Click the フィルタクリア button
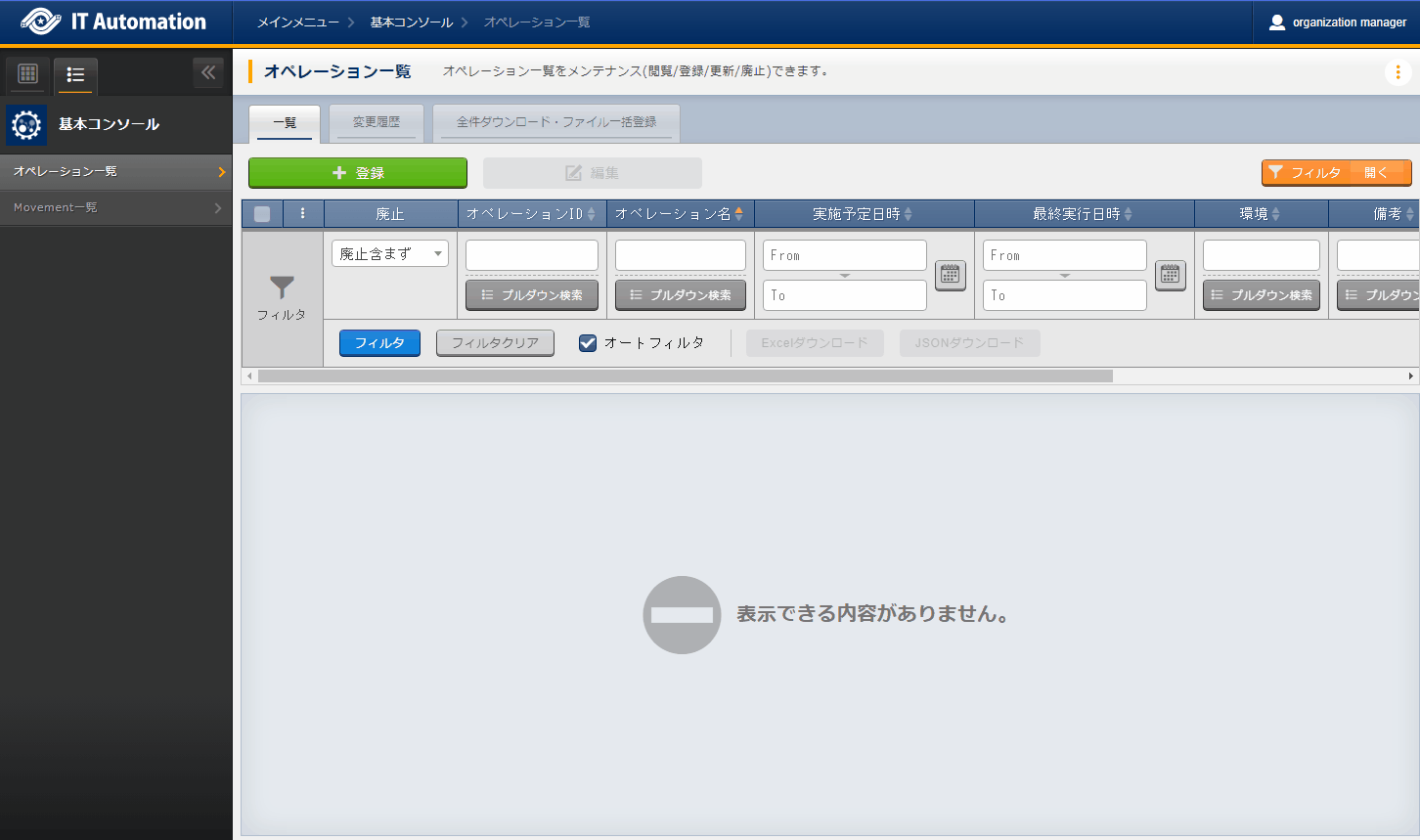The width and height of the screenshot is (1420, 840). (x=495, y=342)
